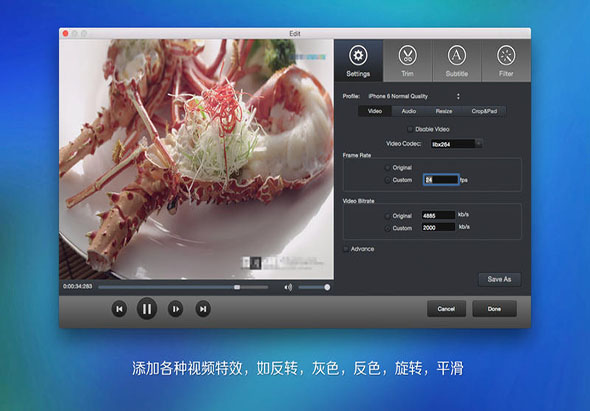Click the custom frame rate fps field
The width and height of the screenshot is (590, 411).
pyautogui.click(x=441, y=180)
